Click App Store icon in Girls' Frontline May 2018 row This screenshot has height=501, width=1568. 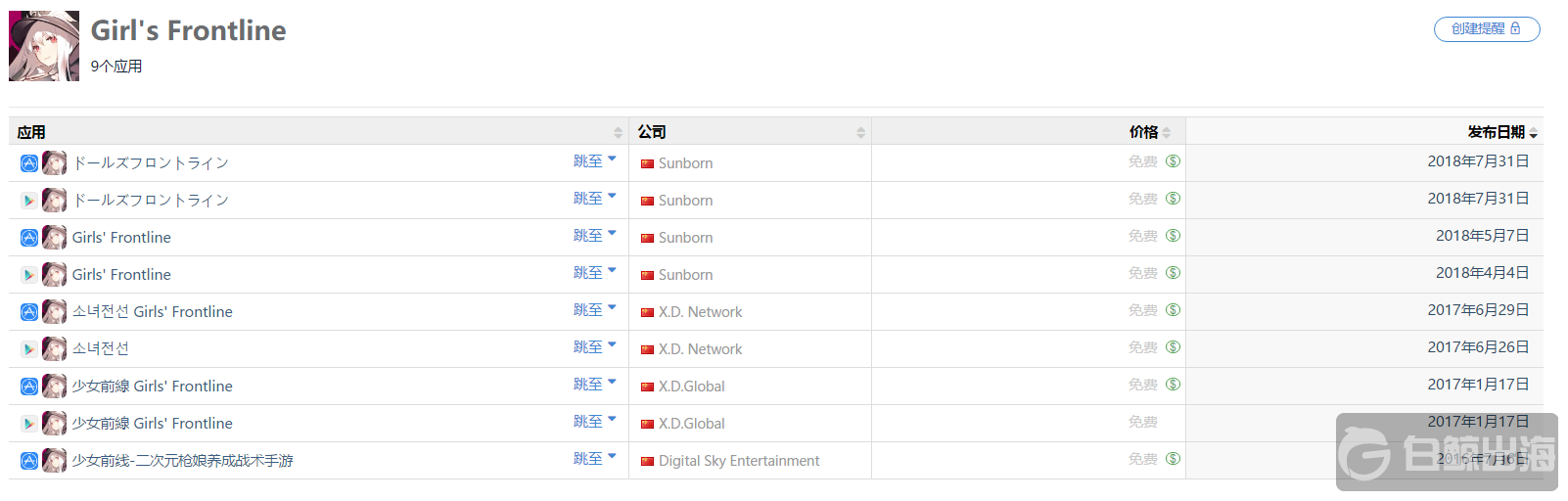29,238
